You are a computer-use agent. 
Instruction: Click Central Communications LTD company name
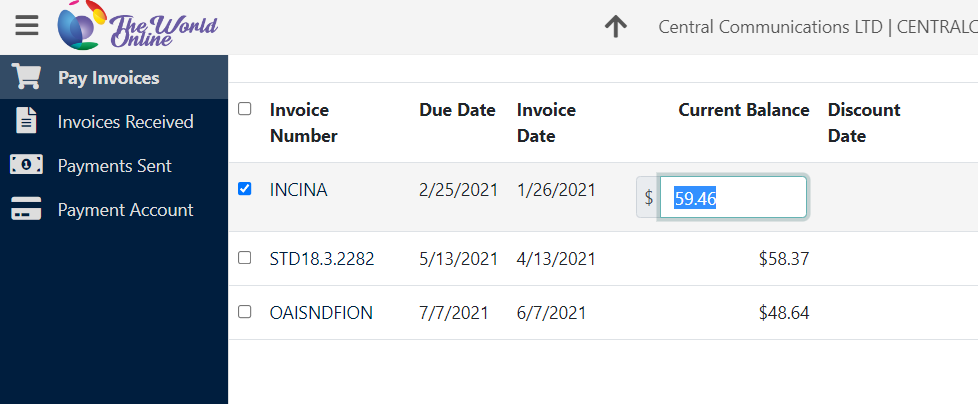coord(770,27)
